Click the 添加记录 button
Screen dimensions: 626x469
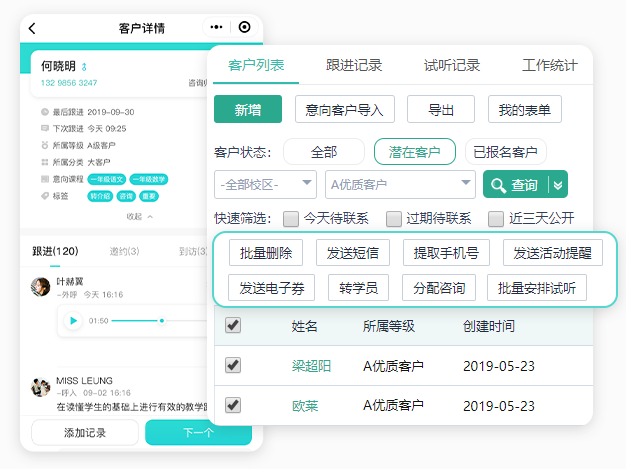[85, 432]
